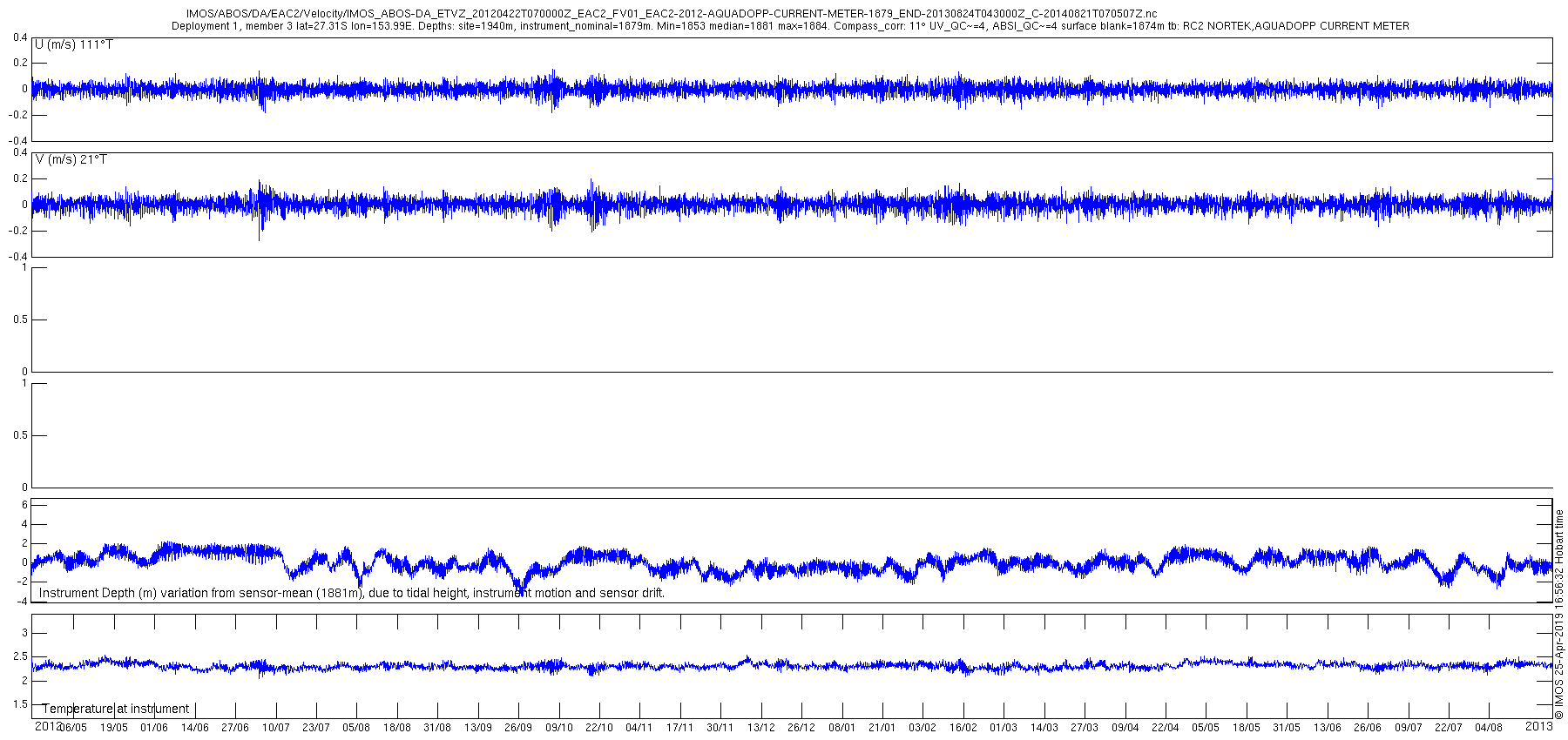Click the '2013' year label on time axis
Image resolution: width=1568 pixels, height=740 pixels.
pyautogui.click(x=1539, y=725)
